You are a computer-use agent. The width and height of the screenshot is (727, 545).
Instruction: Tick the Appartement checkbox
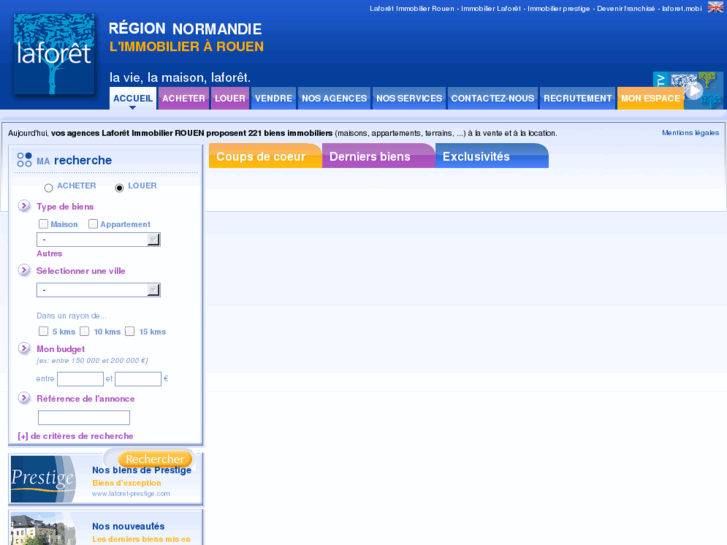pos(93,224)
